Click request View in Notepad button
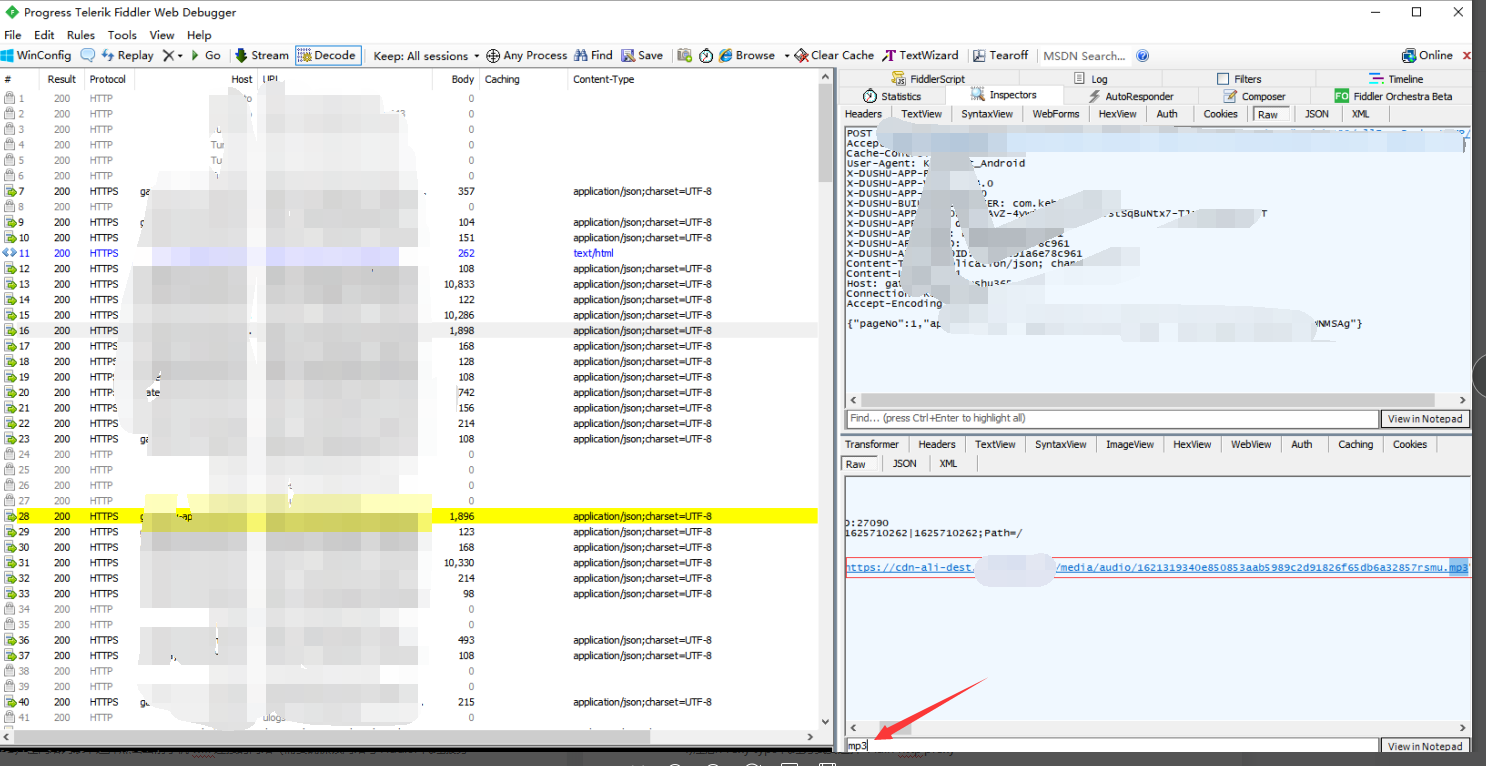The height and width of the screenshot is (766, 1486). coord(1424,419)
